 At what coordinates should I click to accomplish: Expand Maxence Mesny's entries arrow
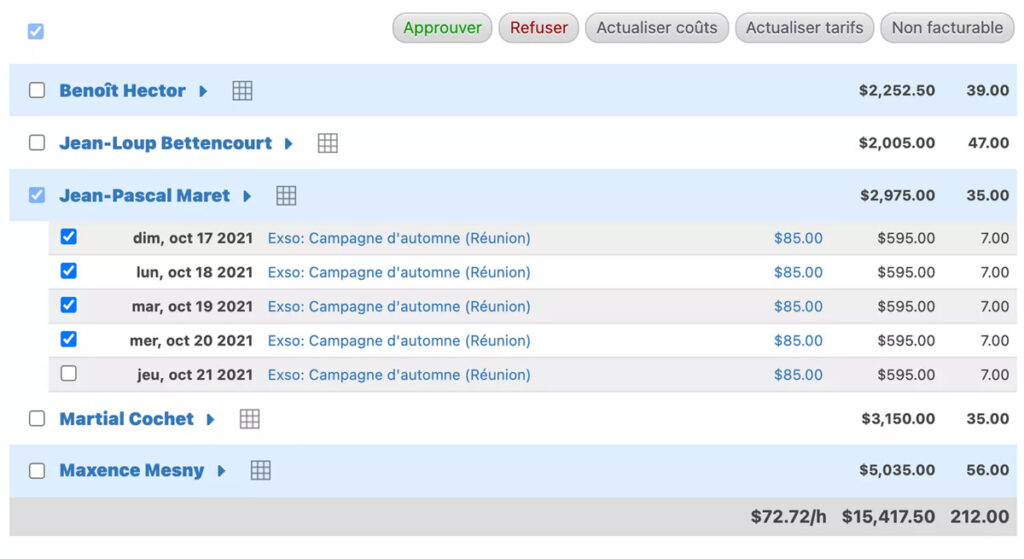pyautogui.click(x=221, y=470)
